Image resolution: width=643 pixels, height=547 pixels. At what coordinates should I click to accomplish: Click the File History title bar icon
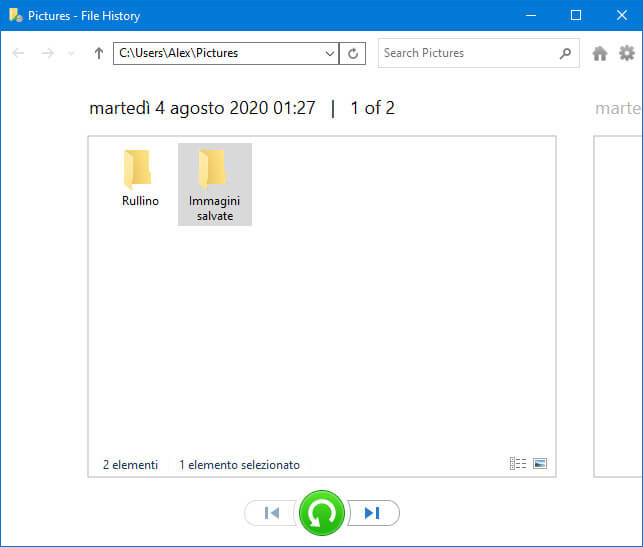(x=16, y=16)
